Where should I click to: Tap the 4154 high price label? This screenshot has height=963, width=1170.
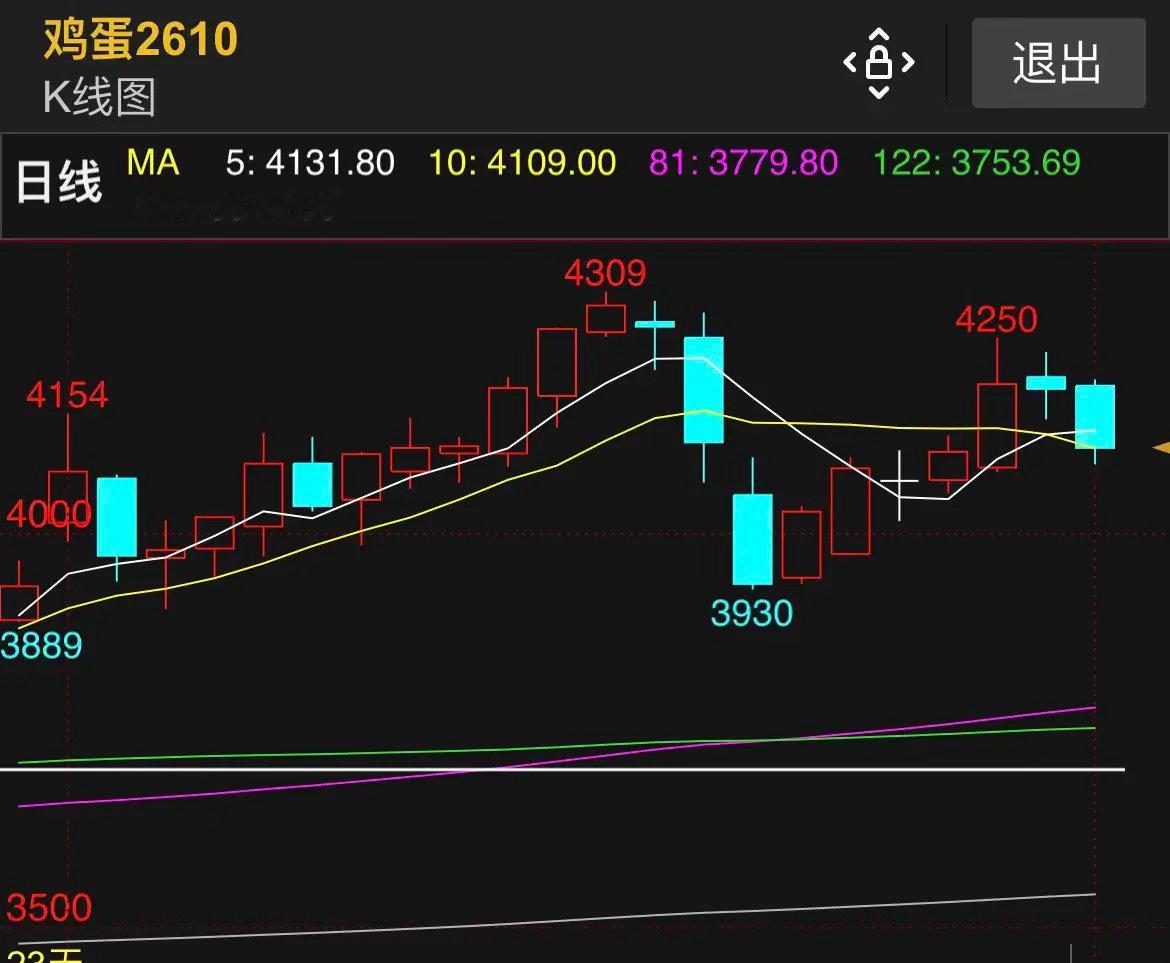[x=67, y=395]
